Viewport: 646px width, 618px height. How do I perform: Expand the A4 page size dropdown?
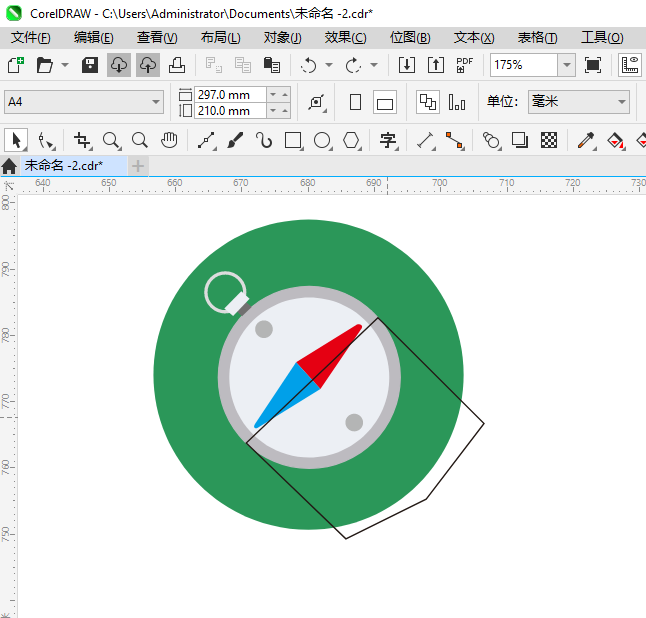point(156,102)
